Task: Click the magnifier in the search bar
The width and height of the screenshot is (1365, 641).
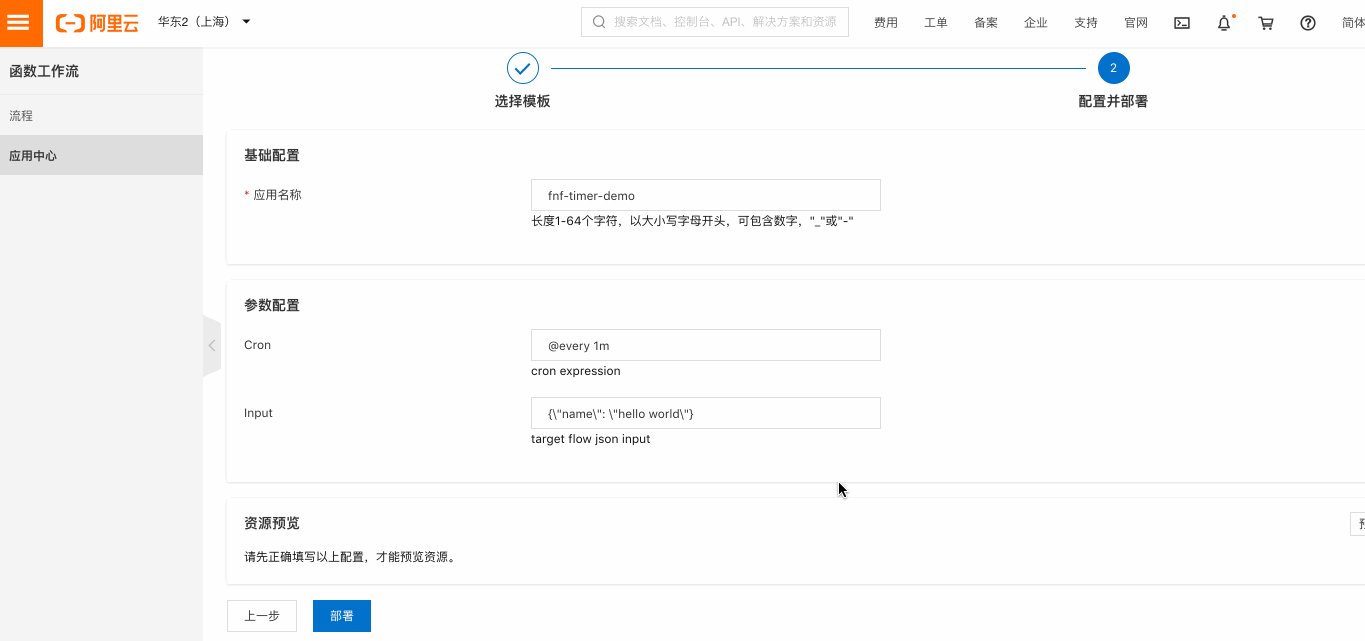Action: (x=598, y=21)
